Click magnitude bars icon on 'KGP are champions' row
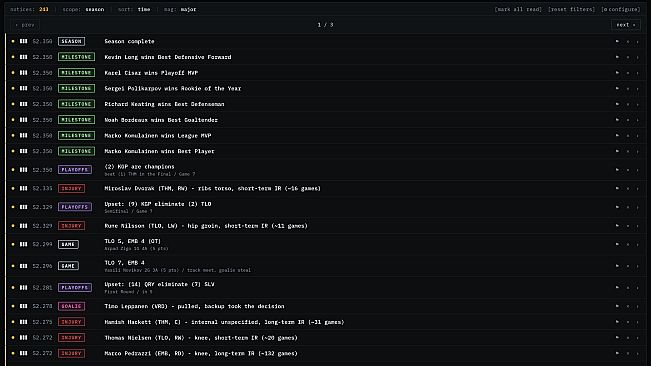 click(x=24, y=170)
